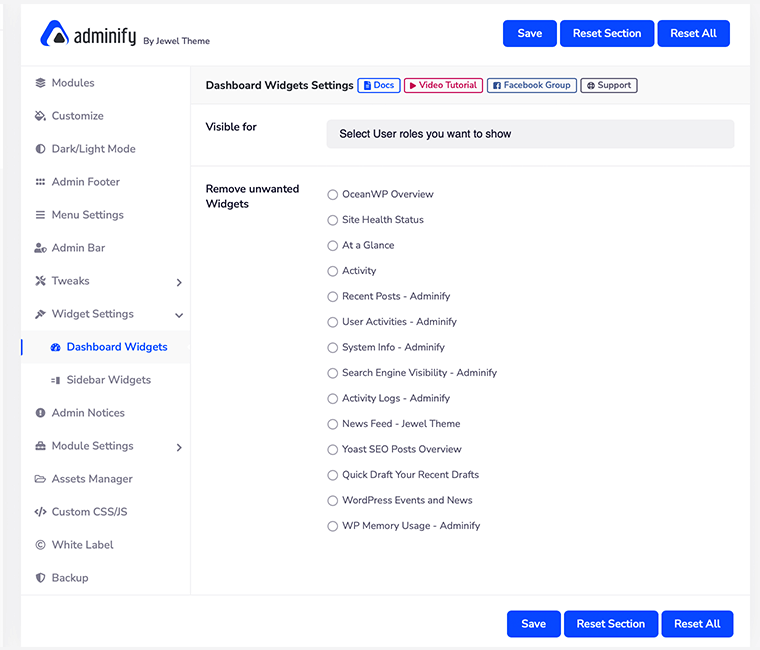
Task: Open the Modules menu item
Action: pyautogui.click(x=106, y=83)
